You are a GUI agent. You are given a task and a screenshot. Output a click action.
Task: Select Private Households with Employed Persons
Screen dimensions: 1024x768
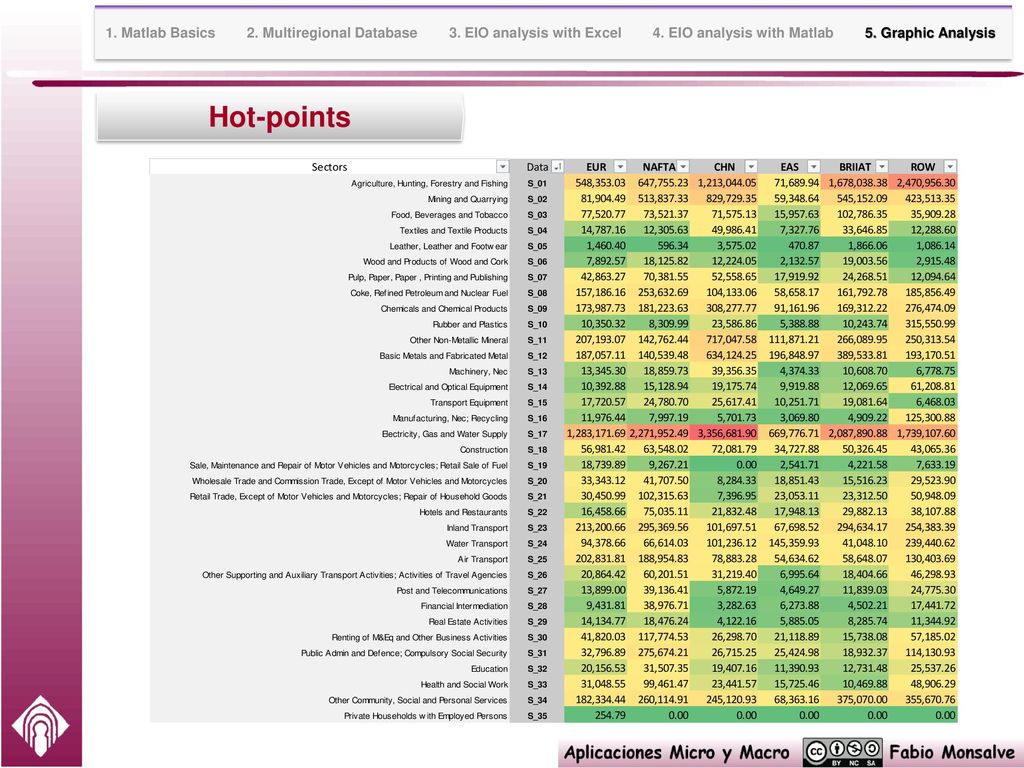tap(425, 716)
